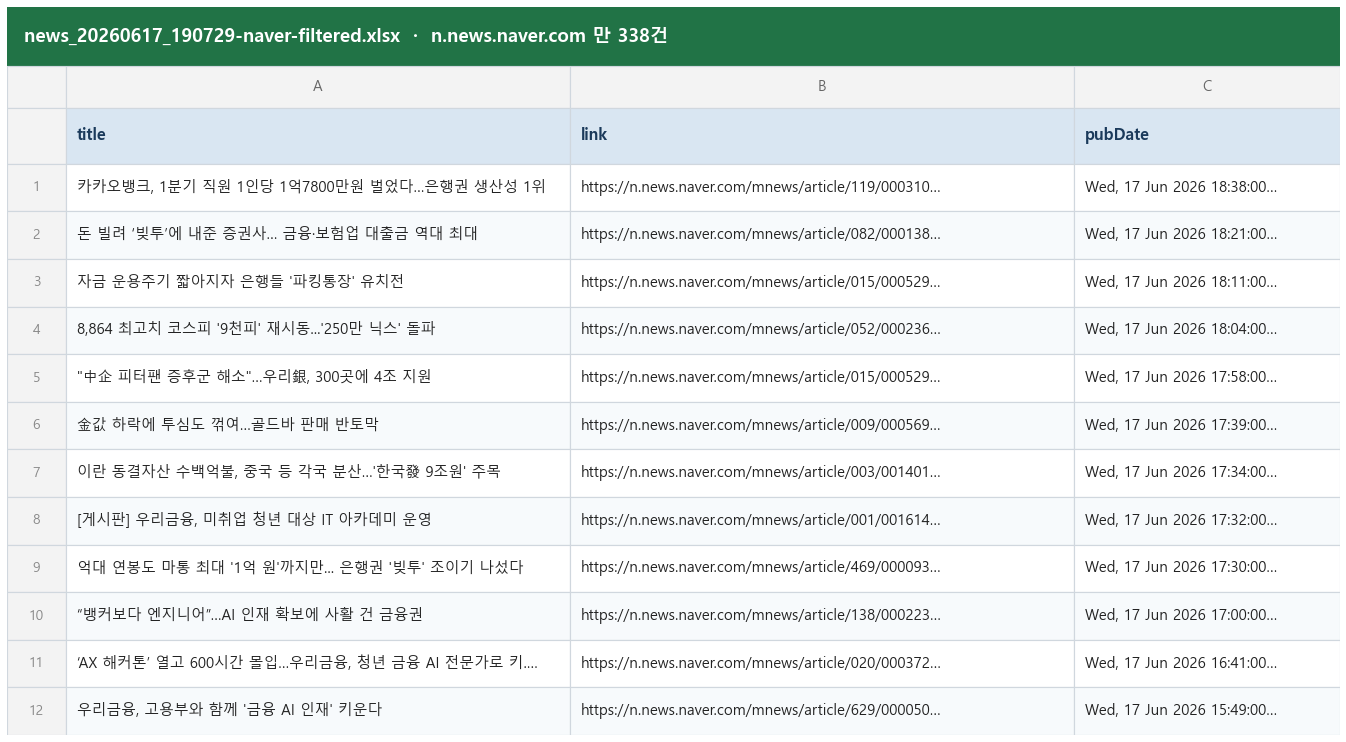Image resolution: width=1346 pixels, height=742 pixels.
Task: Select row number 5
Action: coord(37,377)
